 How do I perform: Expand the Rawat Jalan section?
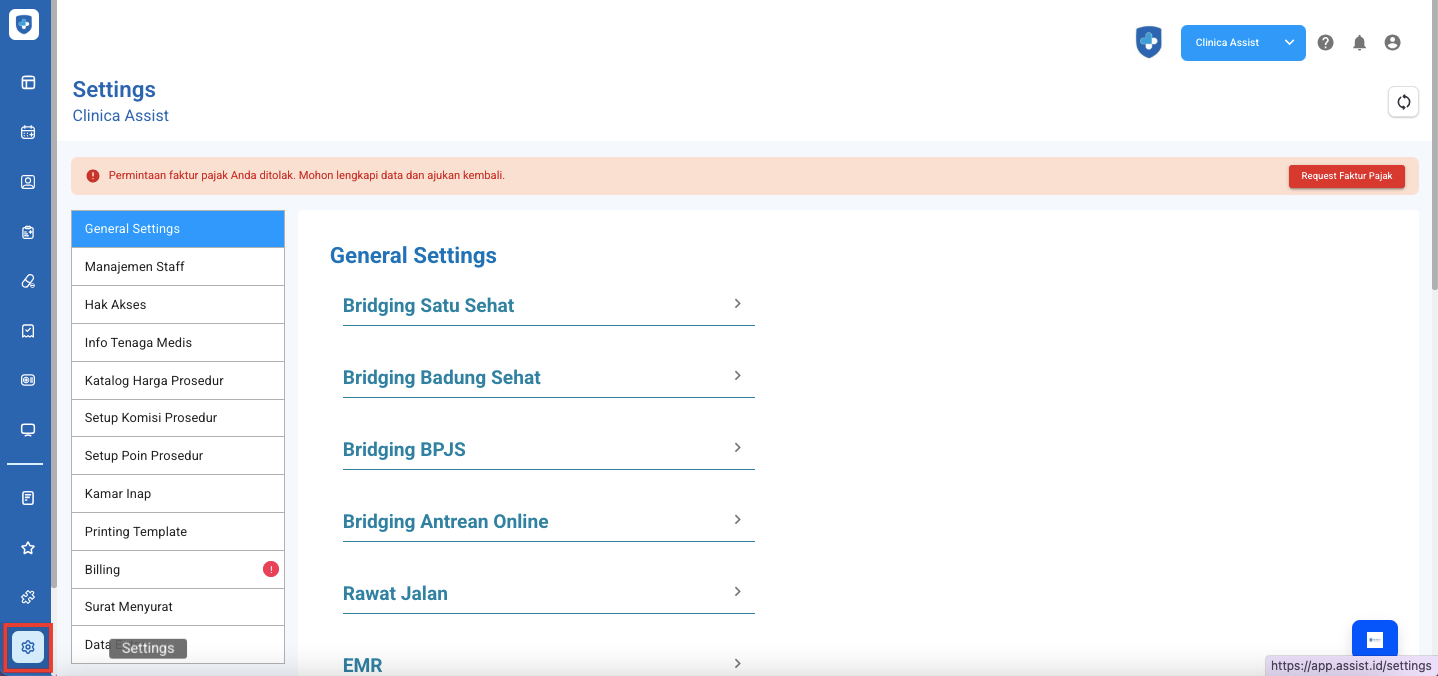pos(547,593)
